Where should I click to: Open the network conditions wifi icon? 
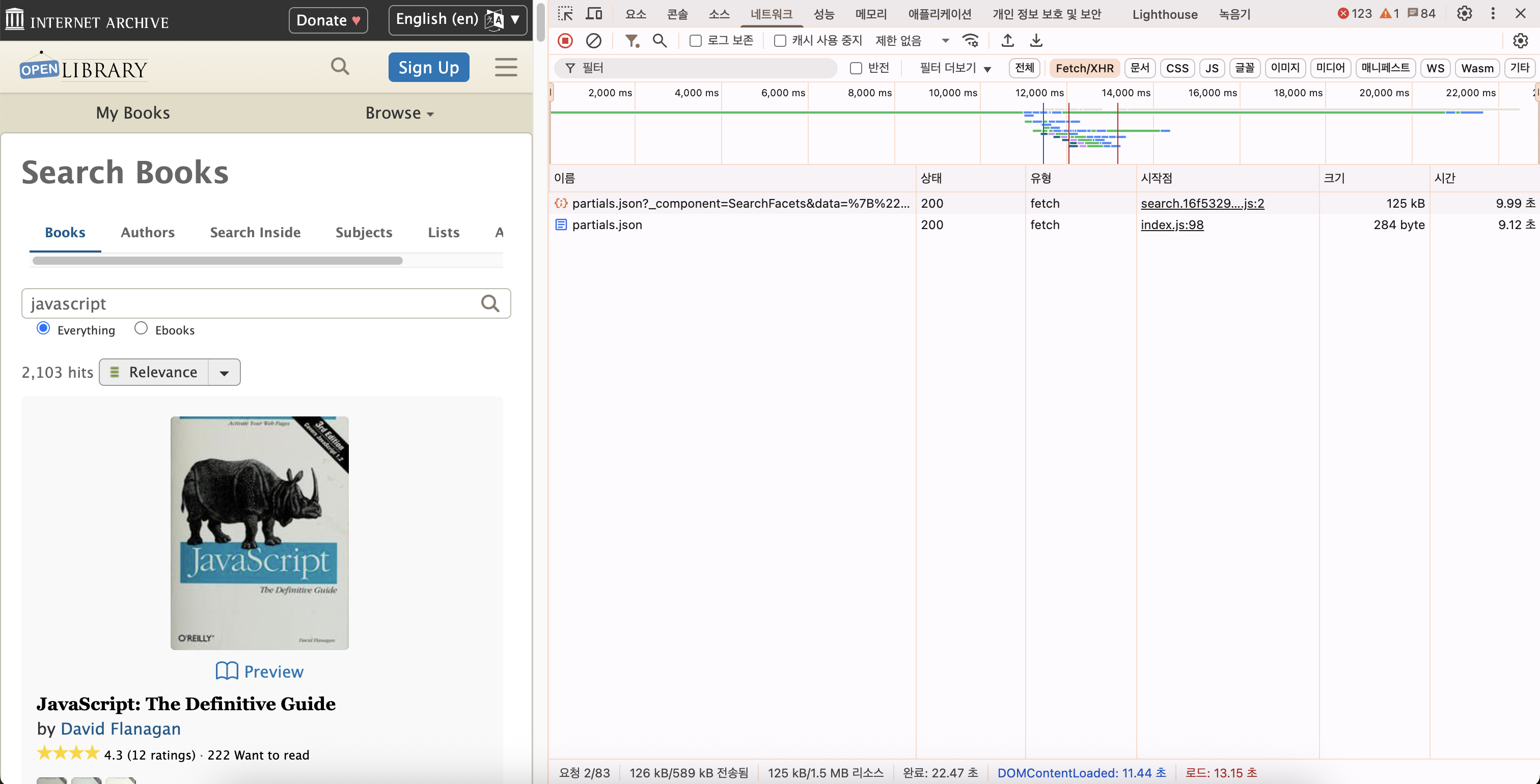point(970,41)
